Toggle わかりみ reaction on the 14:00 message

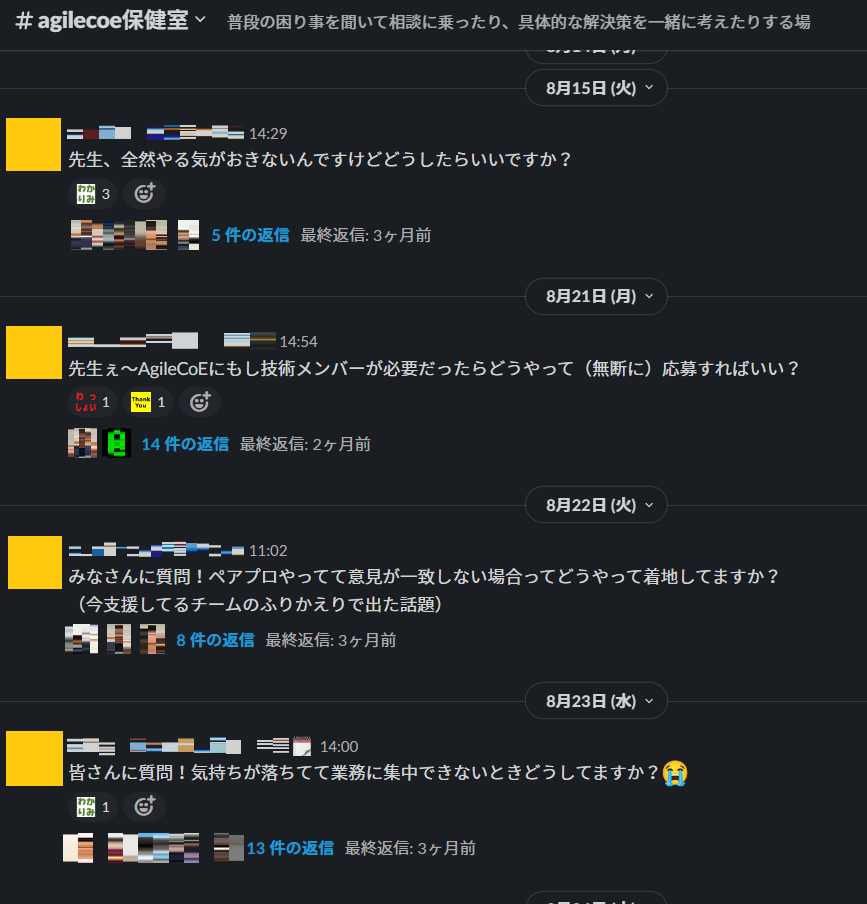coord(93,807)
